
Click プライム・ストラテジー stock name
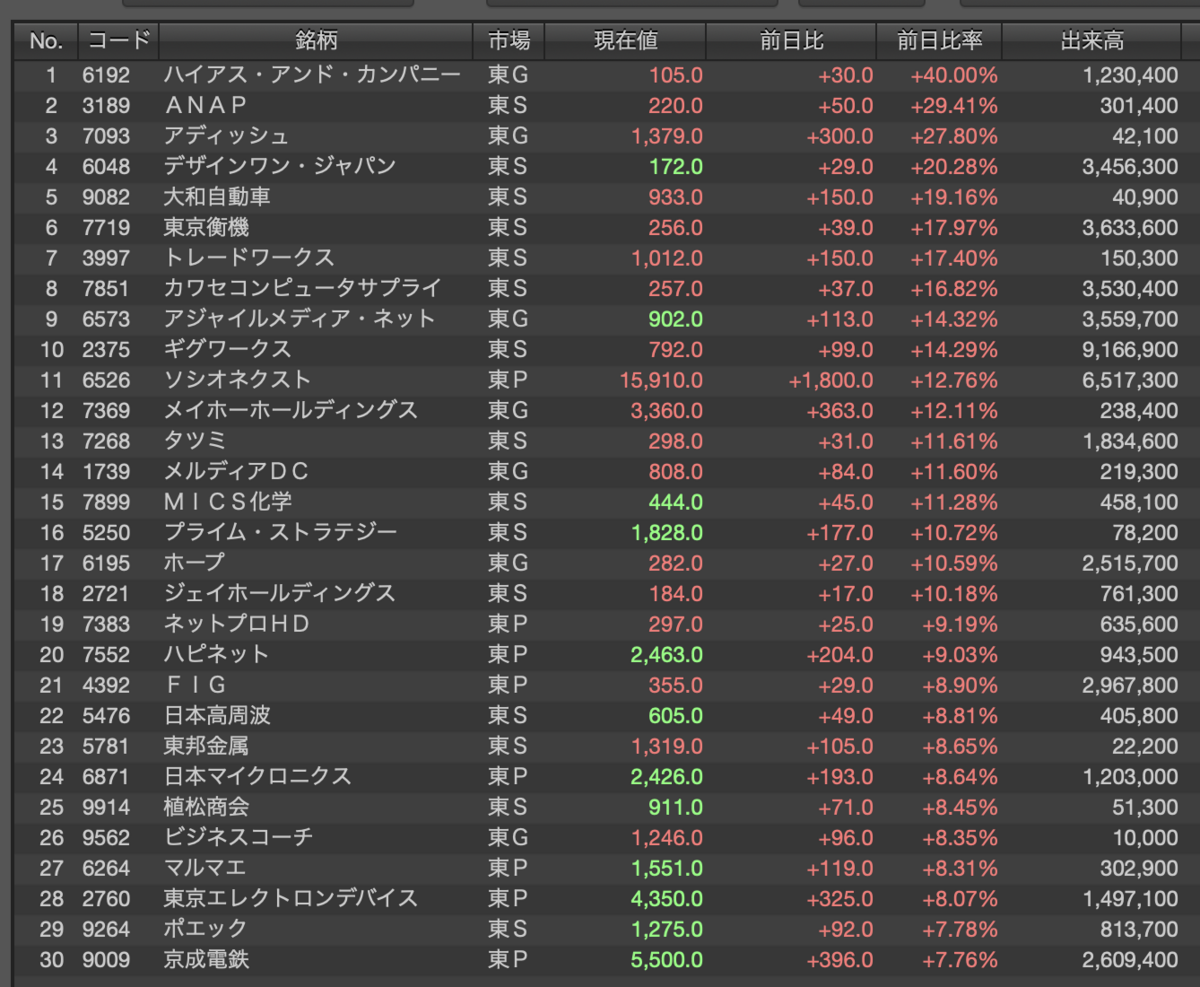pyautogui.click(x=281, y=532)
